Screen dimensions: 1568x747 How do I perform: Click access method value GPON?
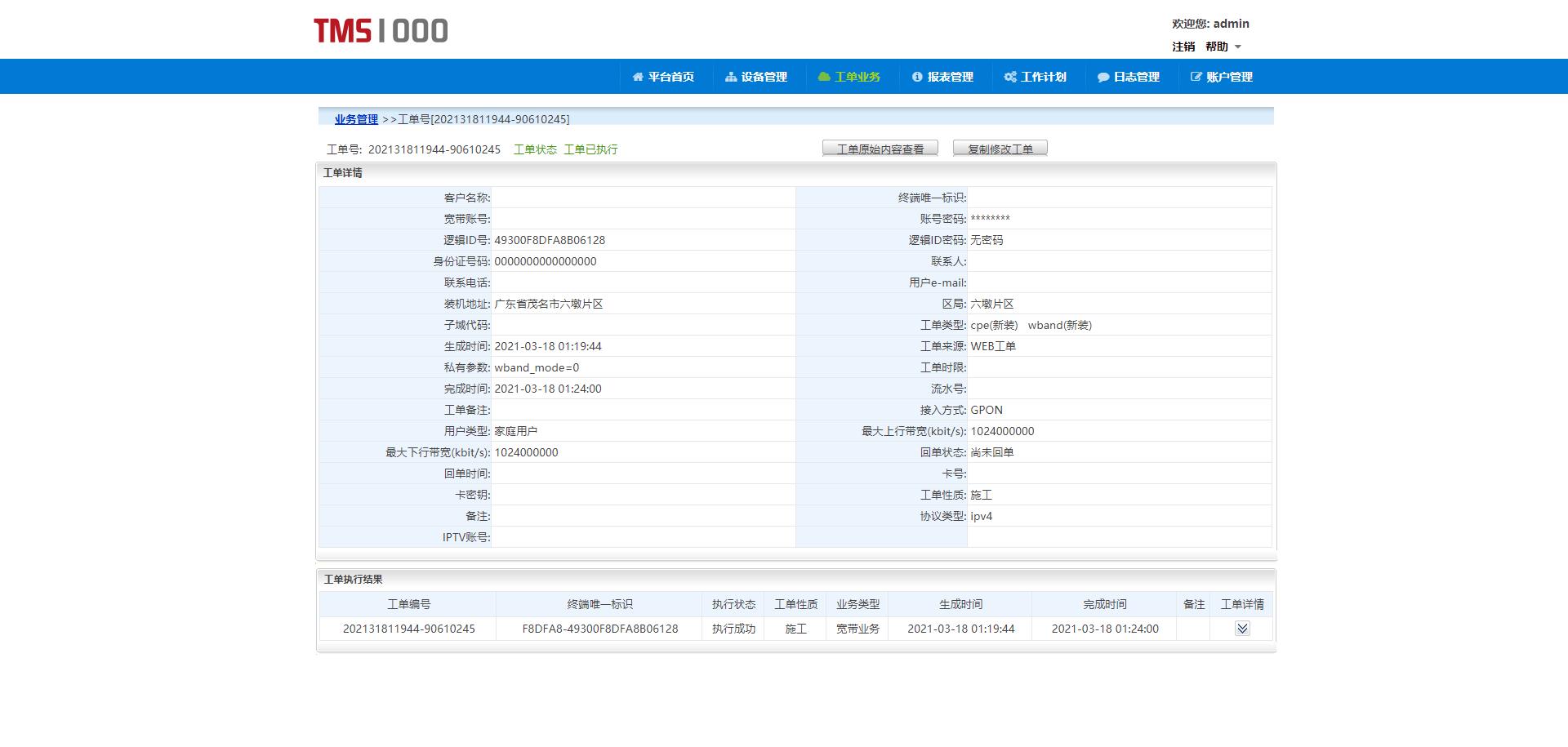pos(987,410)
